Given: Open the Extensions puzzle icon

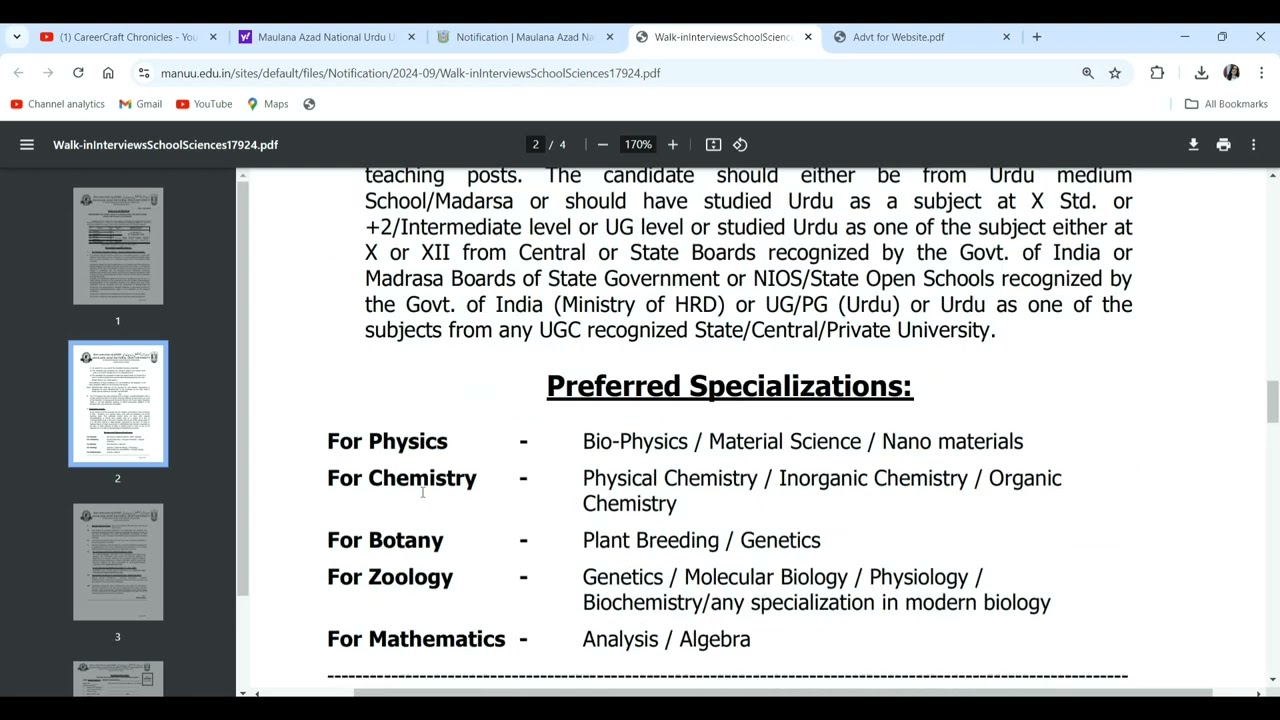Looking at the screenshot, I should tap(1157, 73).
